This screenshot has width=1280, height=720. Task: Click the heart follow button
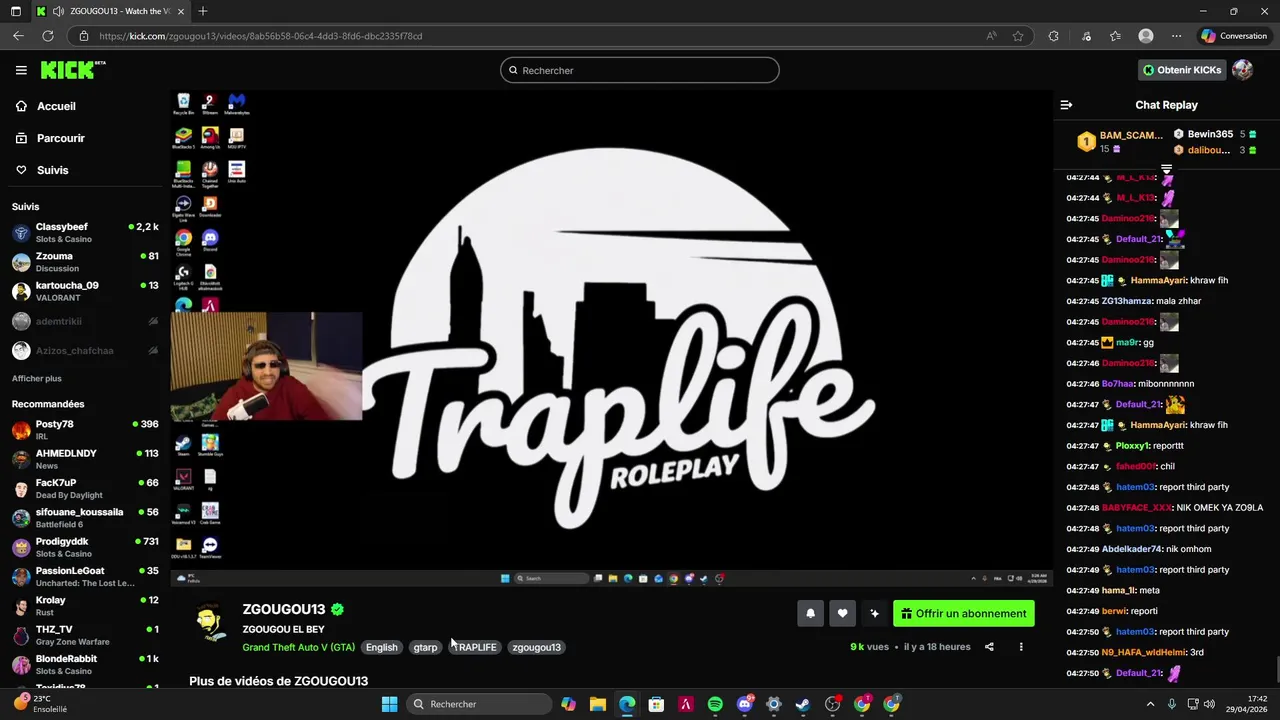pos(842,614)
